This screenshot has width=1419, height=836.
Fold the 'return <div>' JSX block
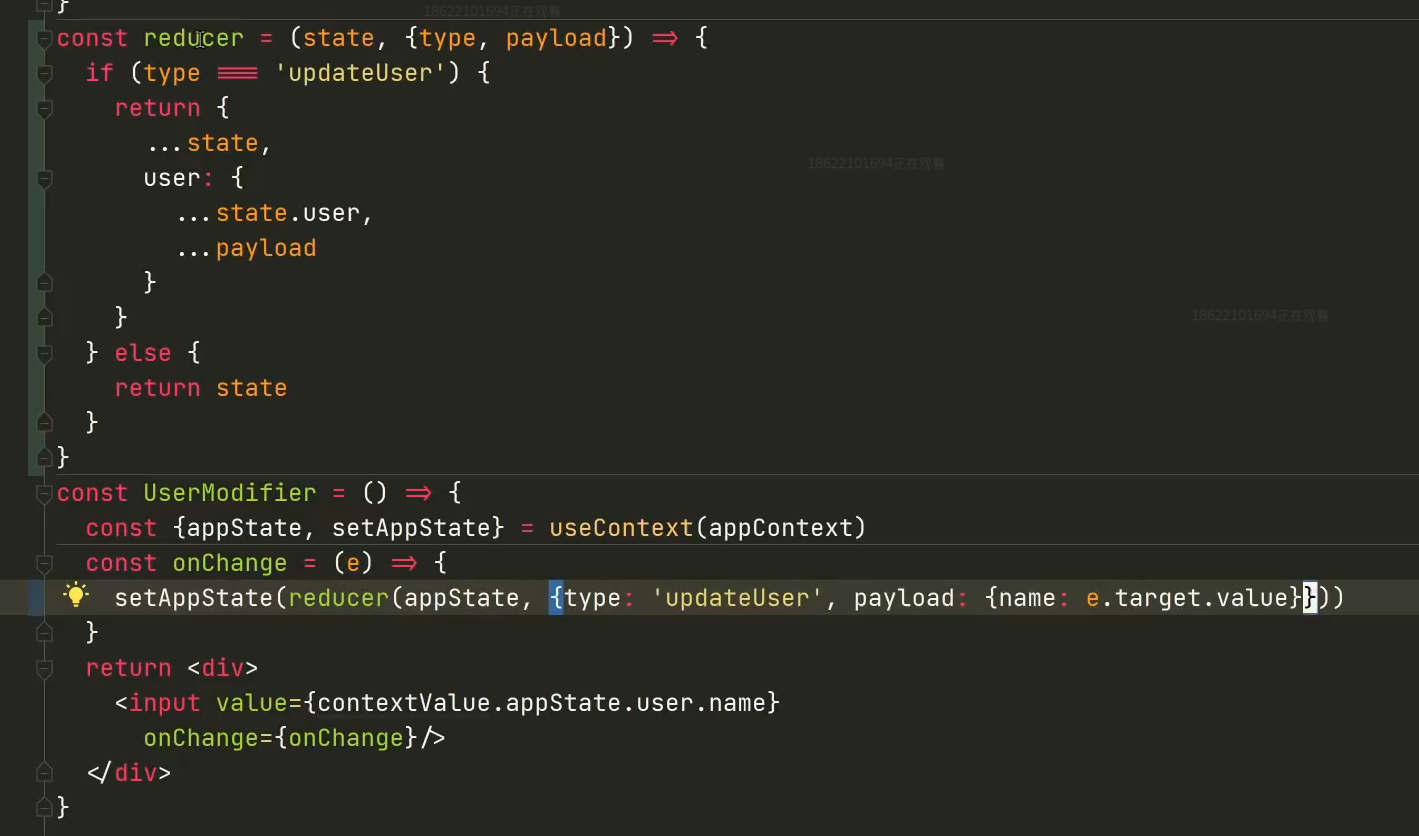44,669
